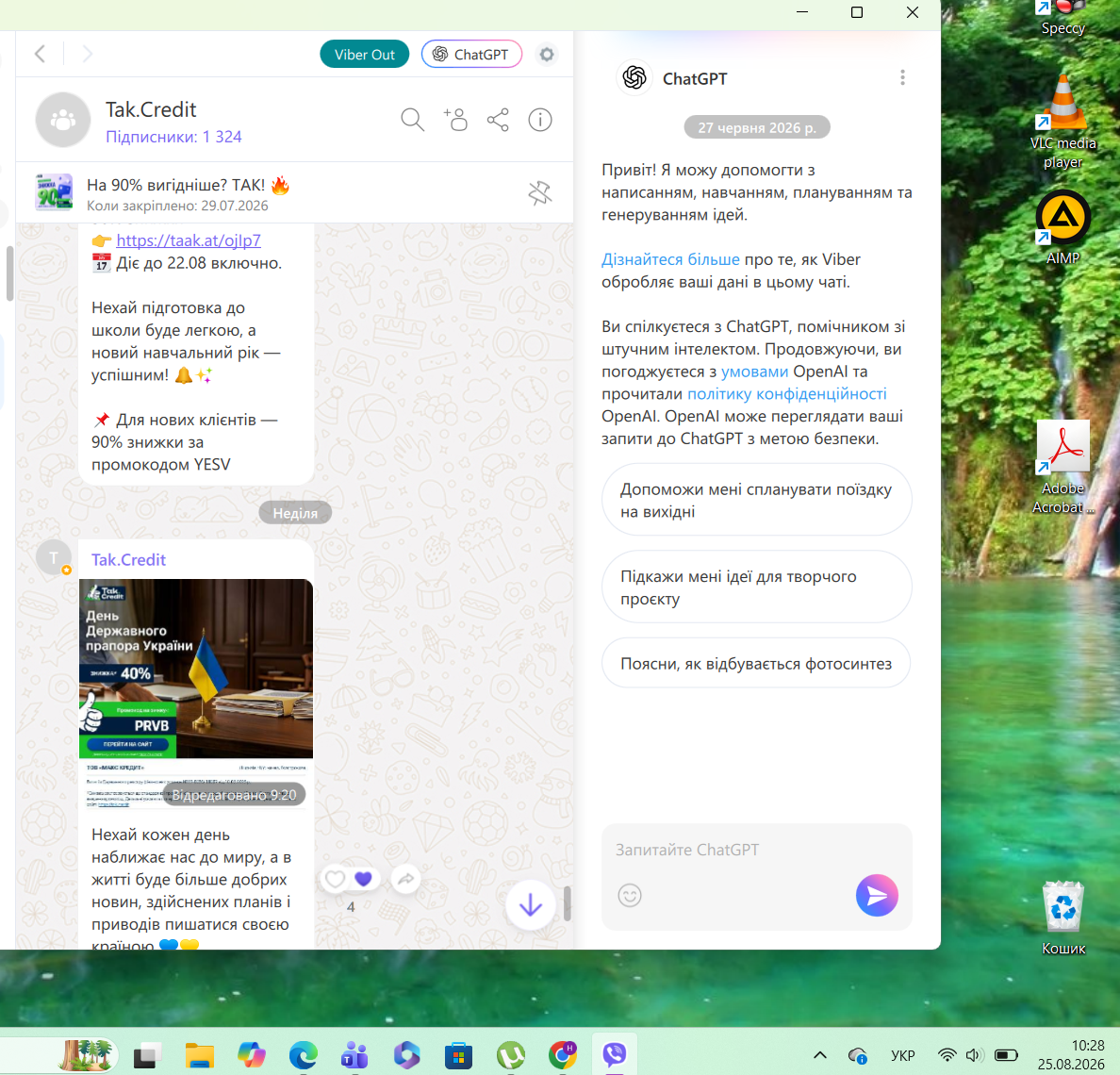Open Chrome in the taskbar
Image resolution: width=1120 pixels, height=1075 pixels.
point(562,1055)
